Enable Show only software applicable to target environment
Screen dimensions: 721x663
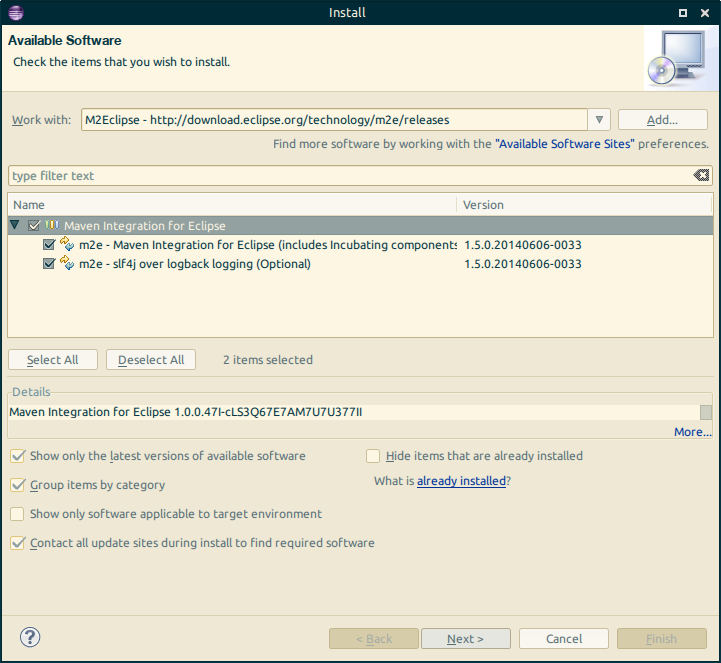17,514
